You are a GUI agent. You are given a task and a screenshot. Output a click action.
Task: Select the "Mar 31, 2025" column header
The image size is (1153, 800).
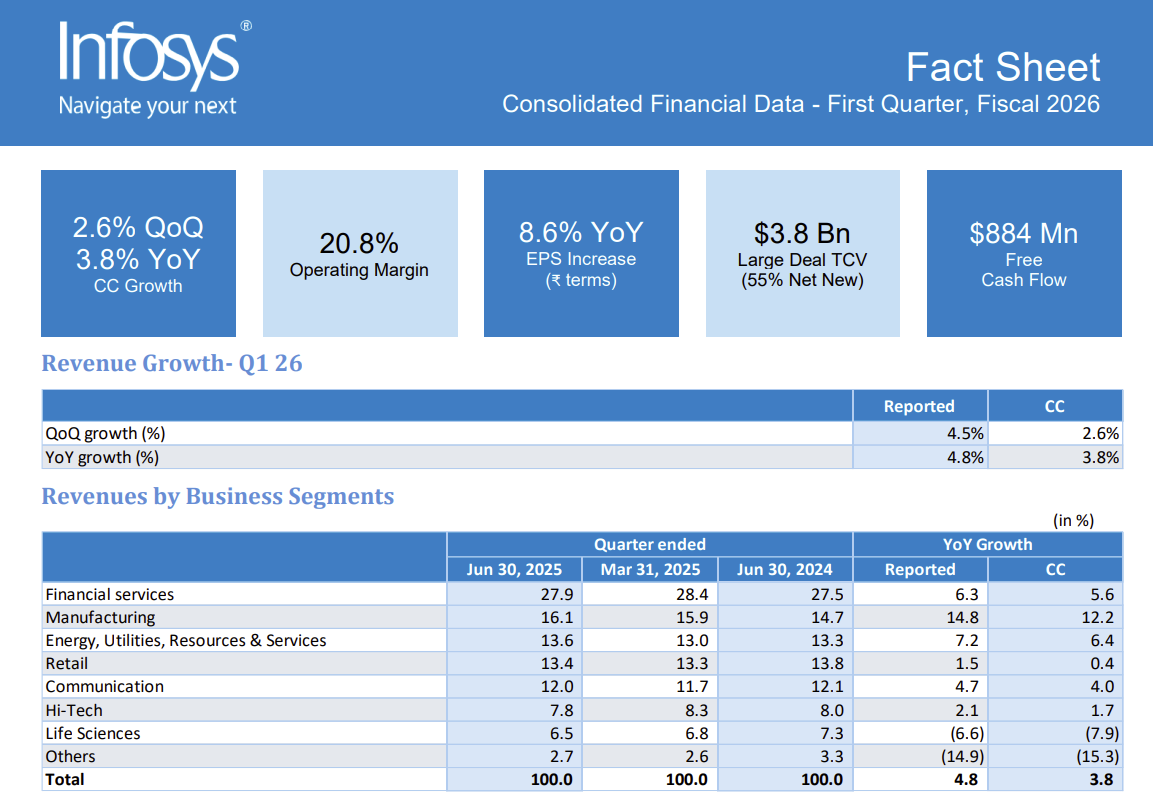coord(650,569)
